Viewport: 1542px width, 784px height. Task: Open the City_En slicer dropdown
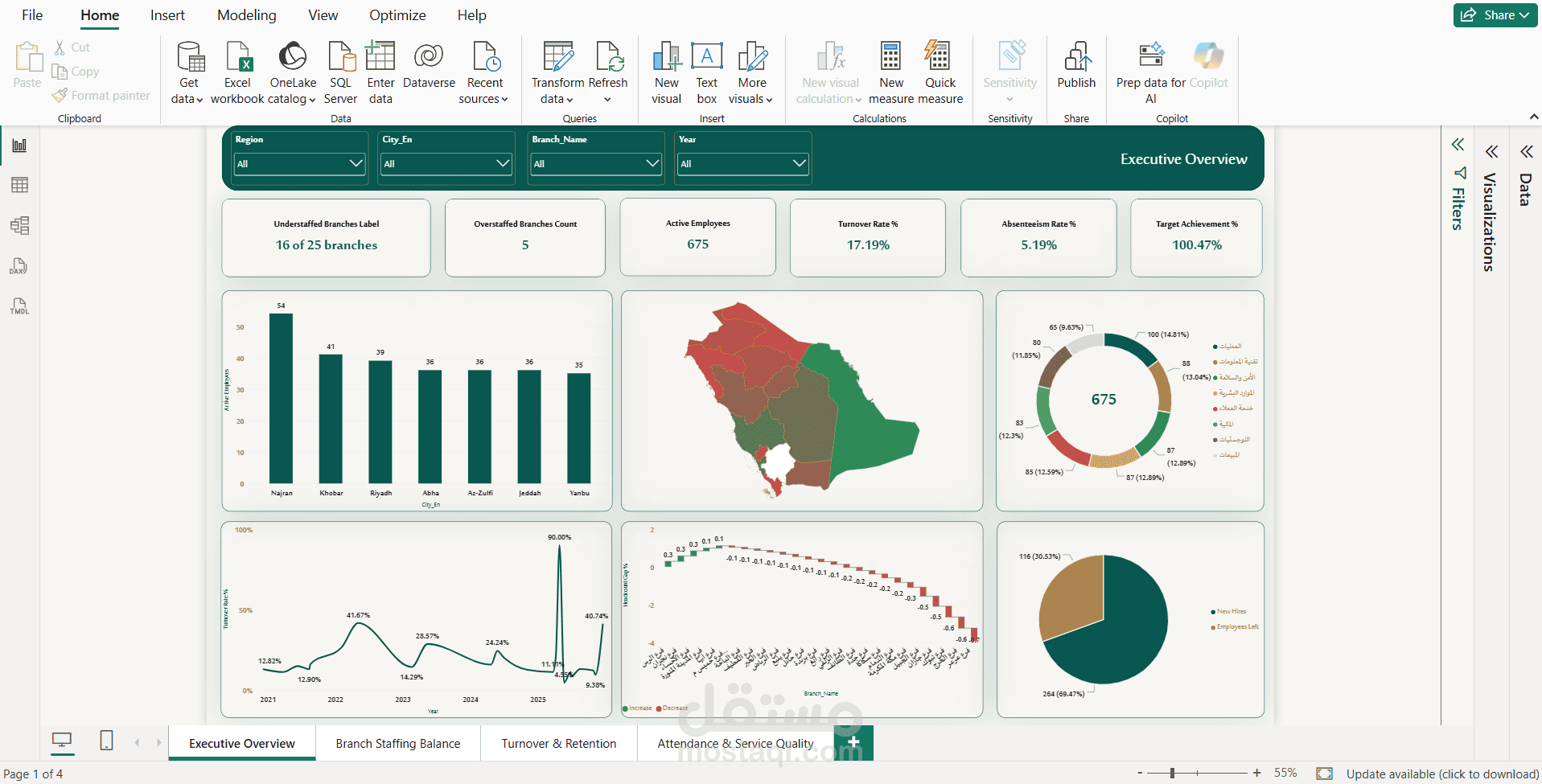[x=446, y=163]
